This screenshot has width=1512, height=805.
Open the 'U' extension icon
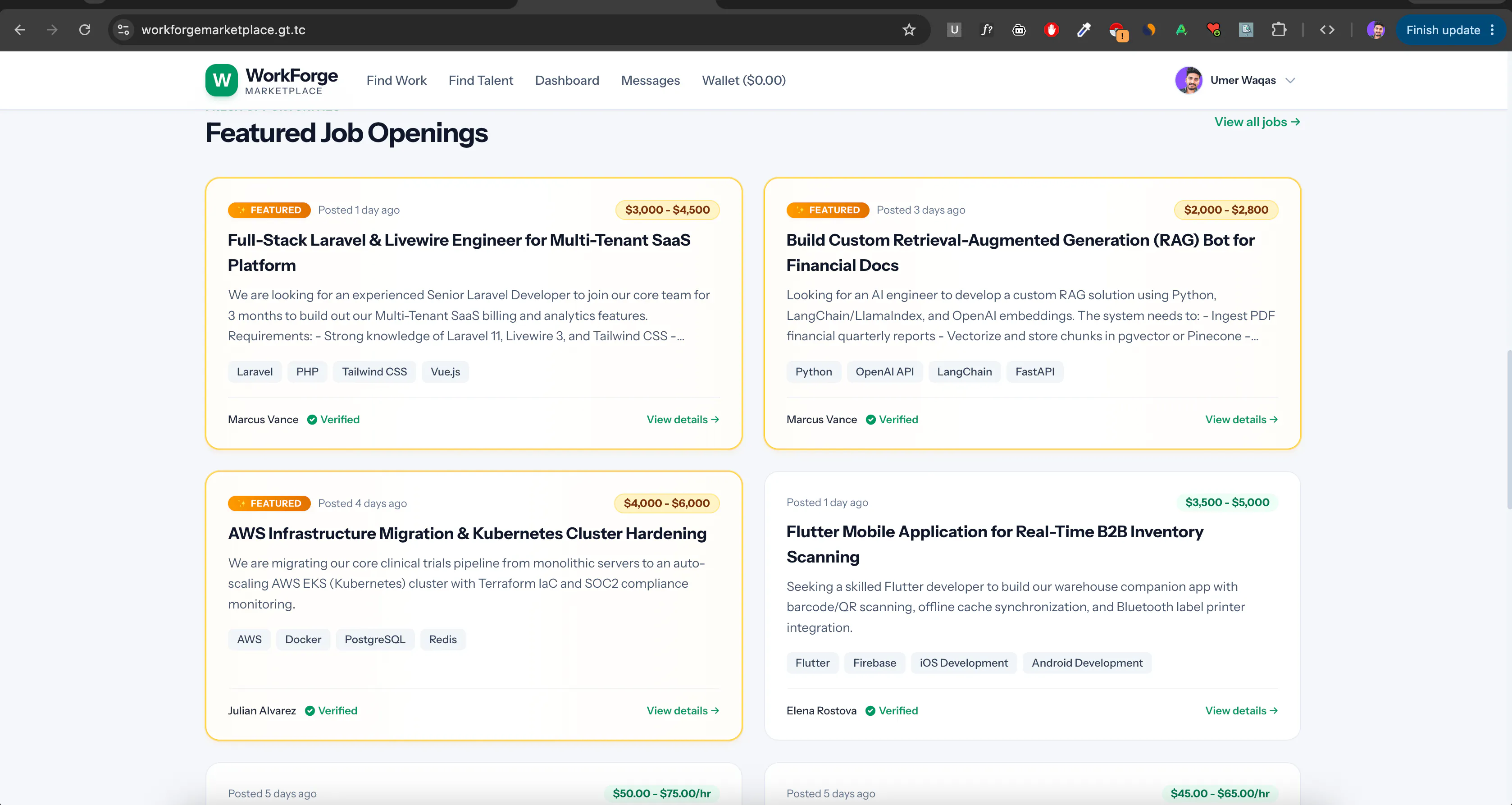tap(954, 30)
